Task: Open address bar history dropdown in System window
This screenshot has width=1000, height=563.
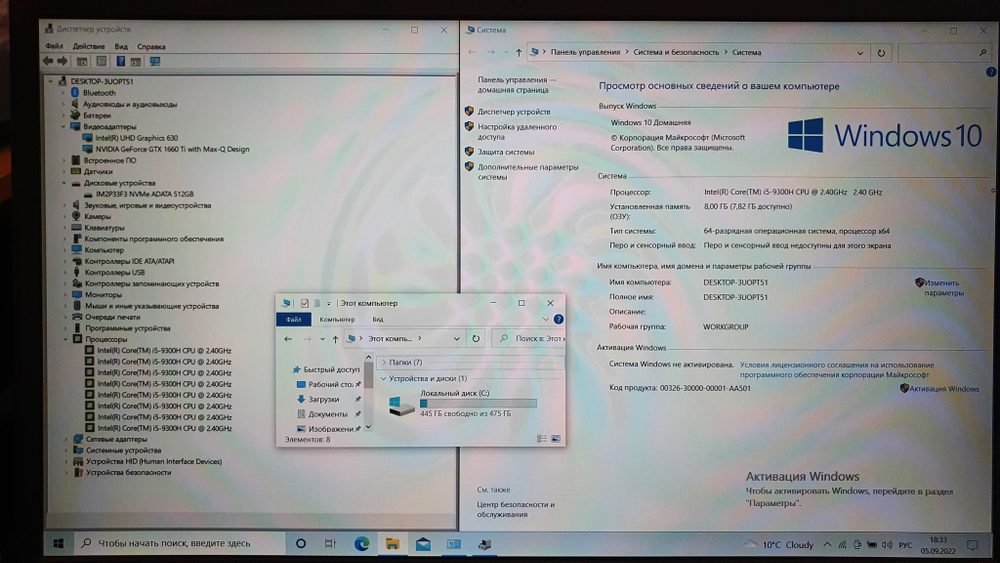Action: [860, 53]
